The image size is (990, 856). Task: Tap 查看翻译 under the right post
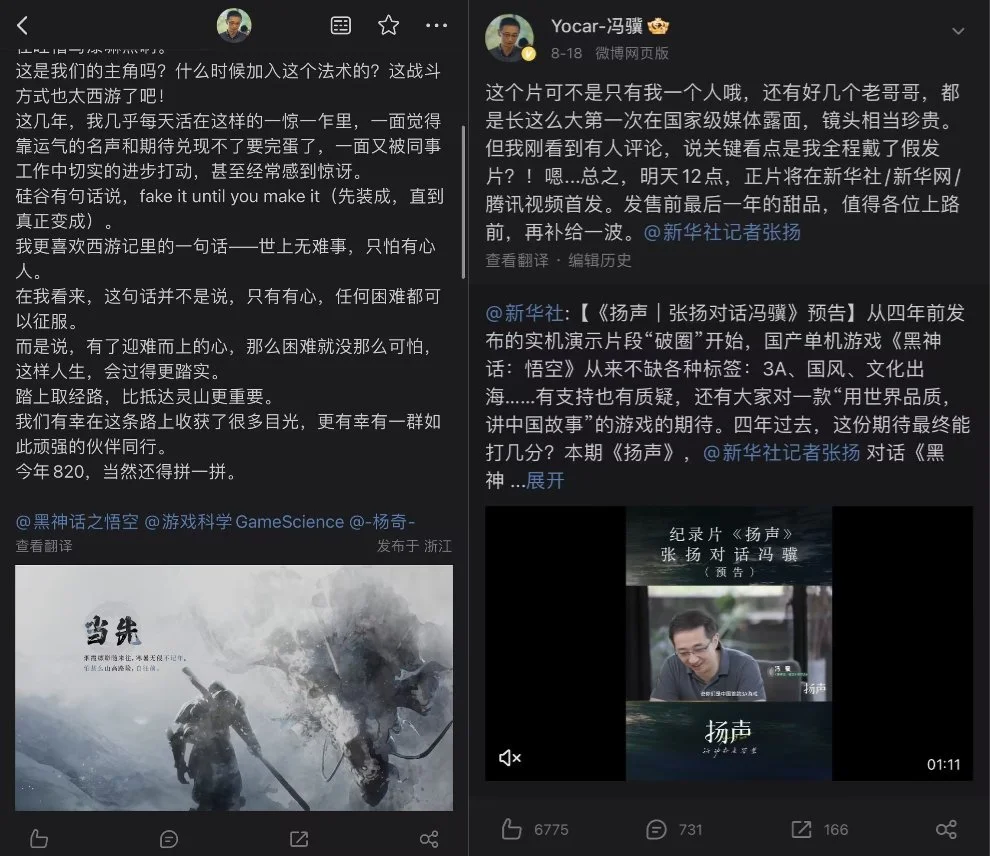(517, 261)
